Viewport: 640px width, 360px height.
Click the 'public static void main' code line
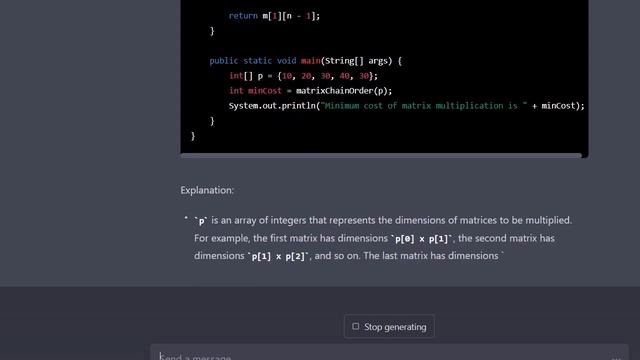[x=305, y=61]
